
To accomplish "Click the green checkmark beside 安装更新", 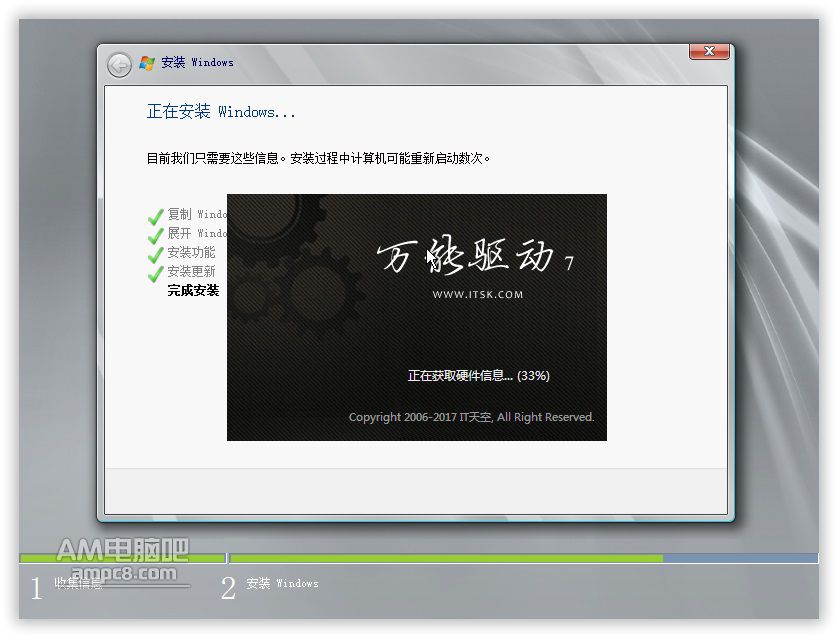I will pos(156,274).
